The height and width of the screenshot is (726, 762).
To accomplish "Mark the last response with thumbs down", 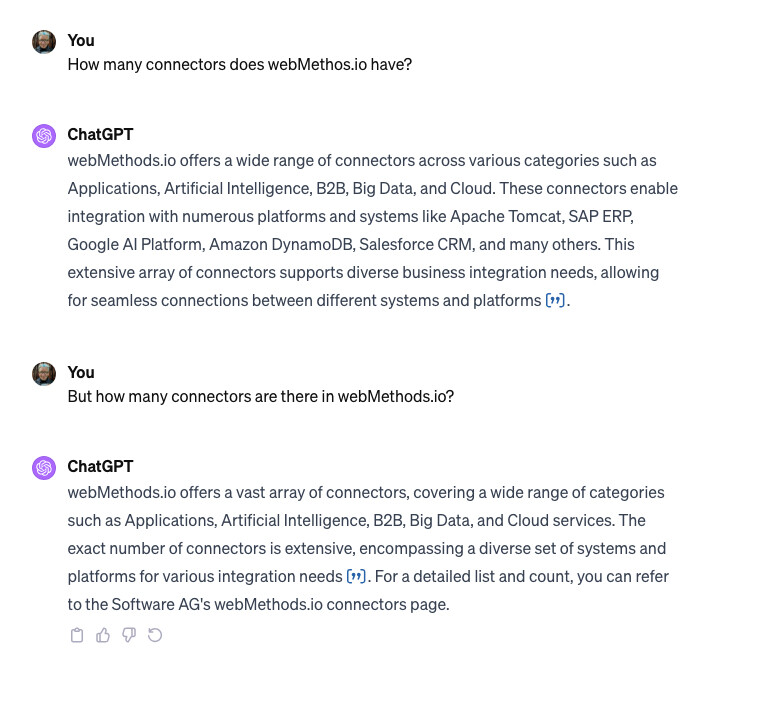I will 129,635.
